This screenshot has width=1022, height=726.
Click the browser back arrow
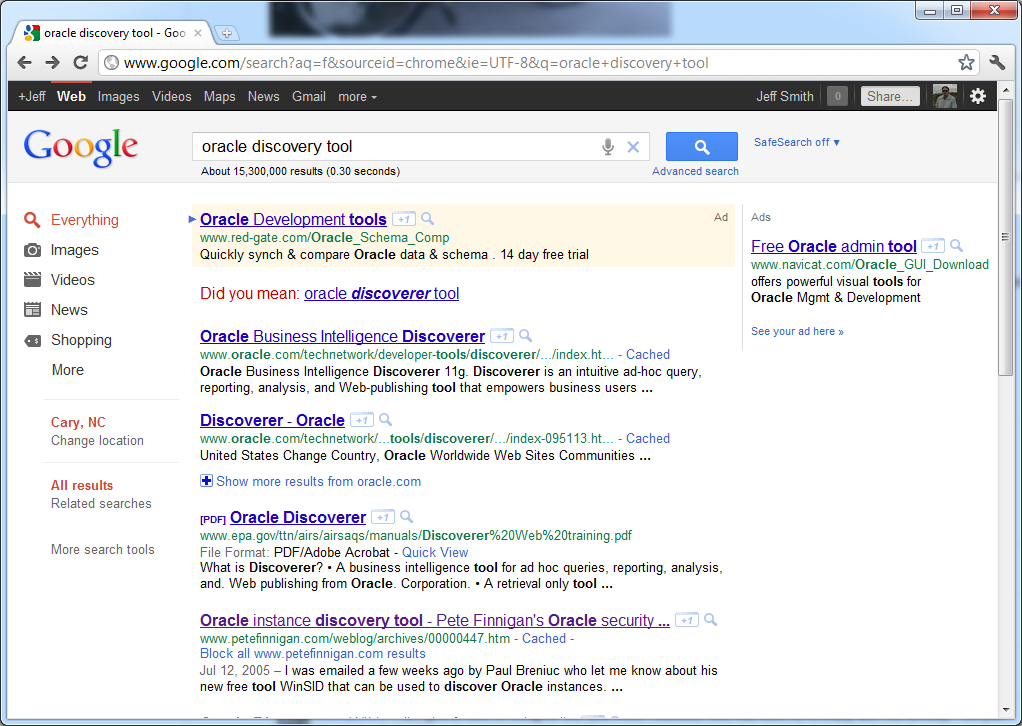click(24, 63)
